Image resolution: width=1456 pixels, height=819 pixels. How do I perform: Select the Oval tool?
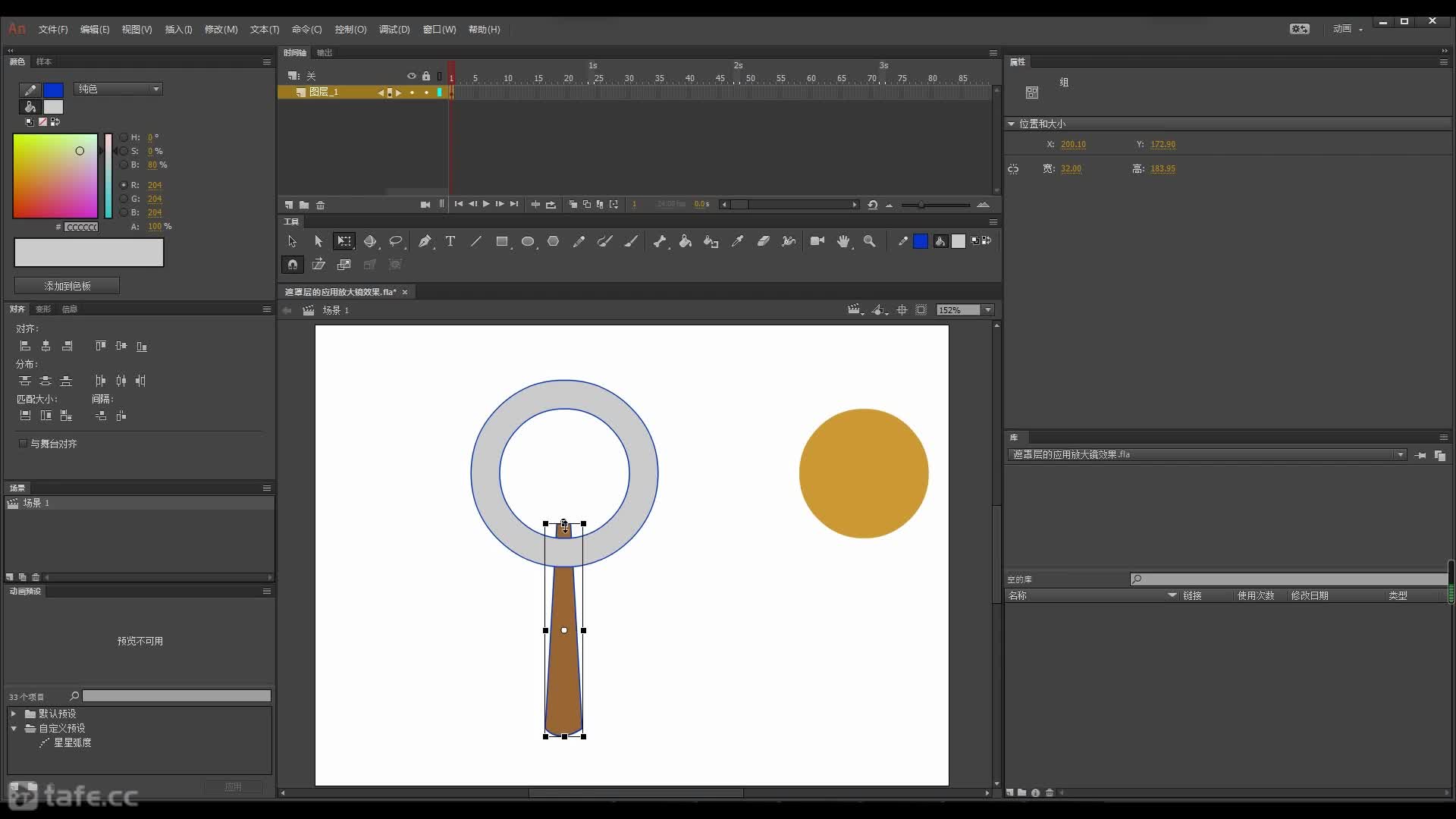(x=528, y=241)
